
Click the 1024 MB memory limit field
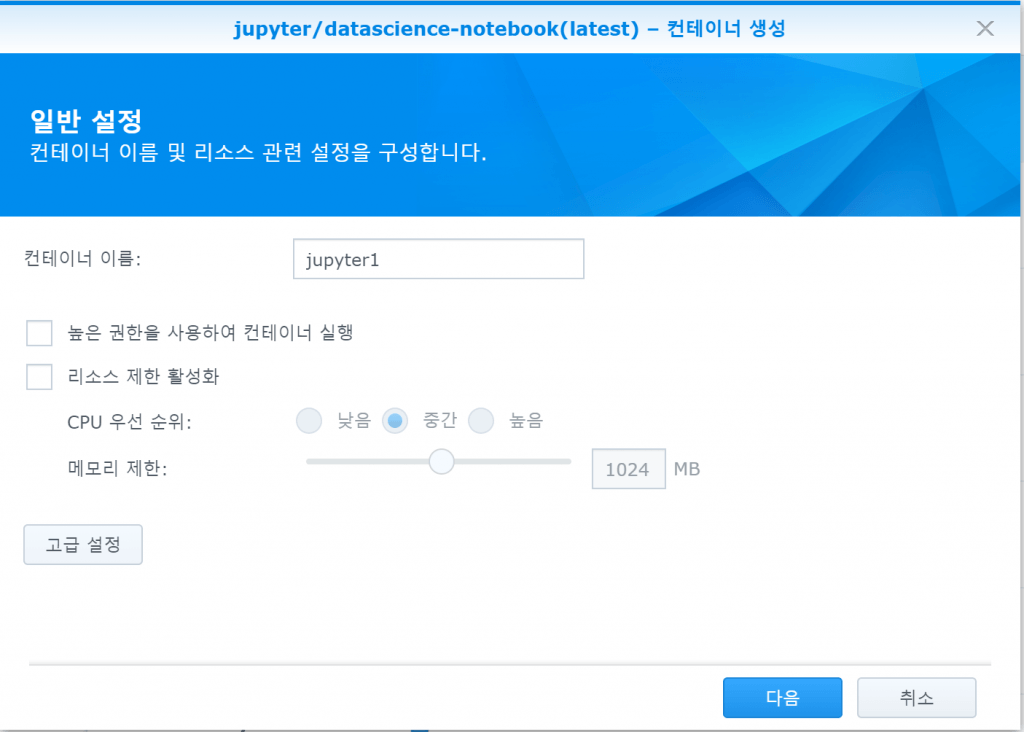point(628,469)
